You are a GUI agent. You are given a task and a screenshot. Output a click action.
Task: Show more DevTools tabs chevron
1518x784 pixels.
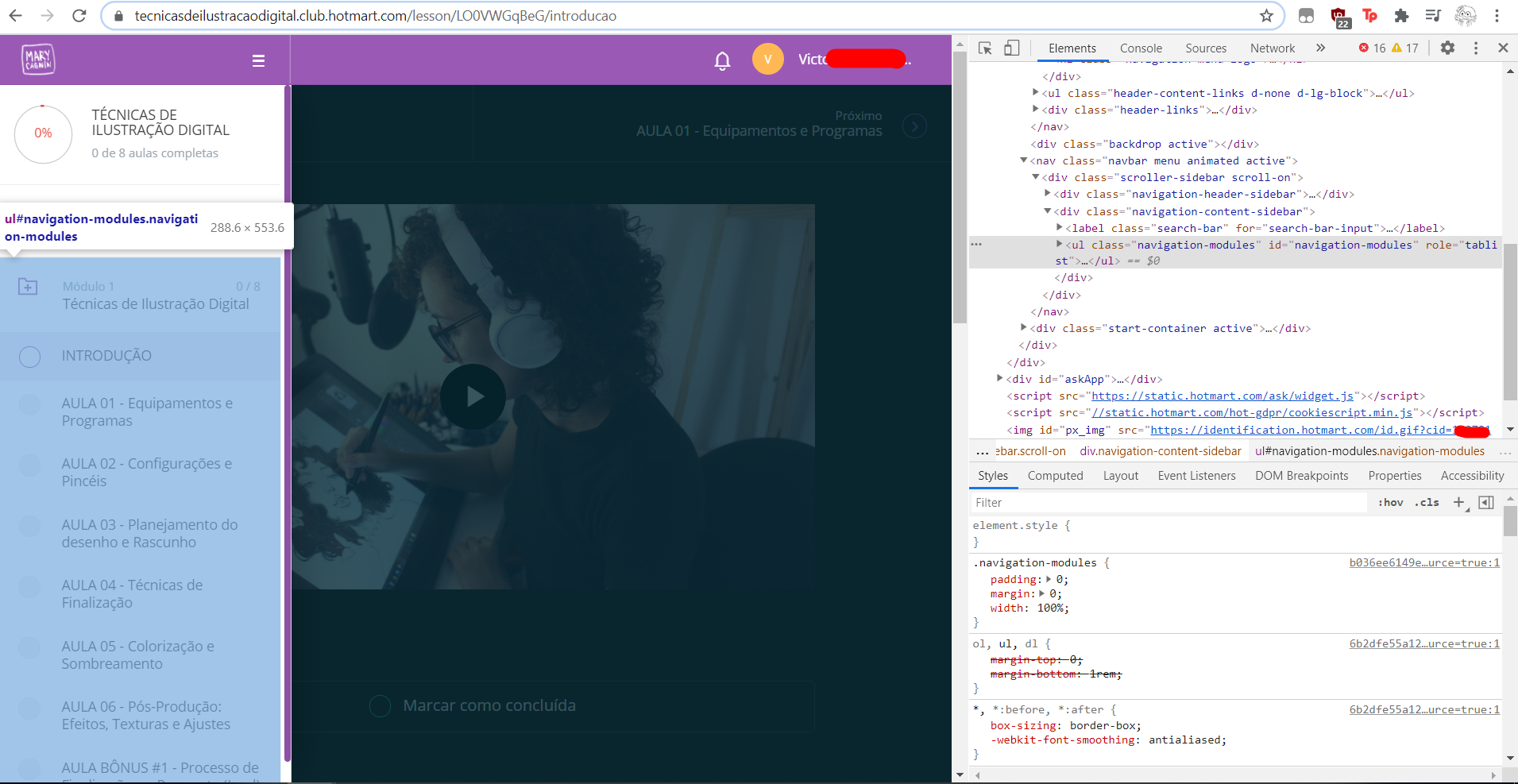point(1320,48)
